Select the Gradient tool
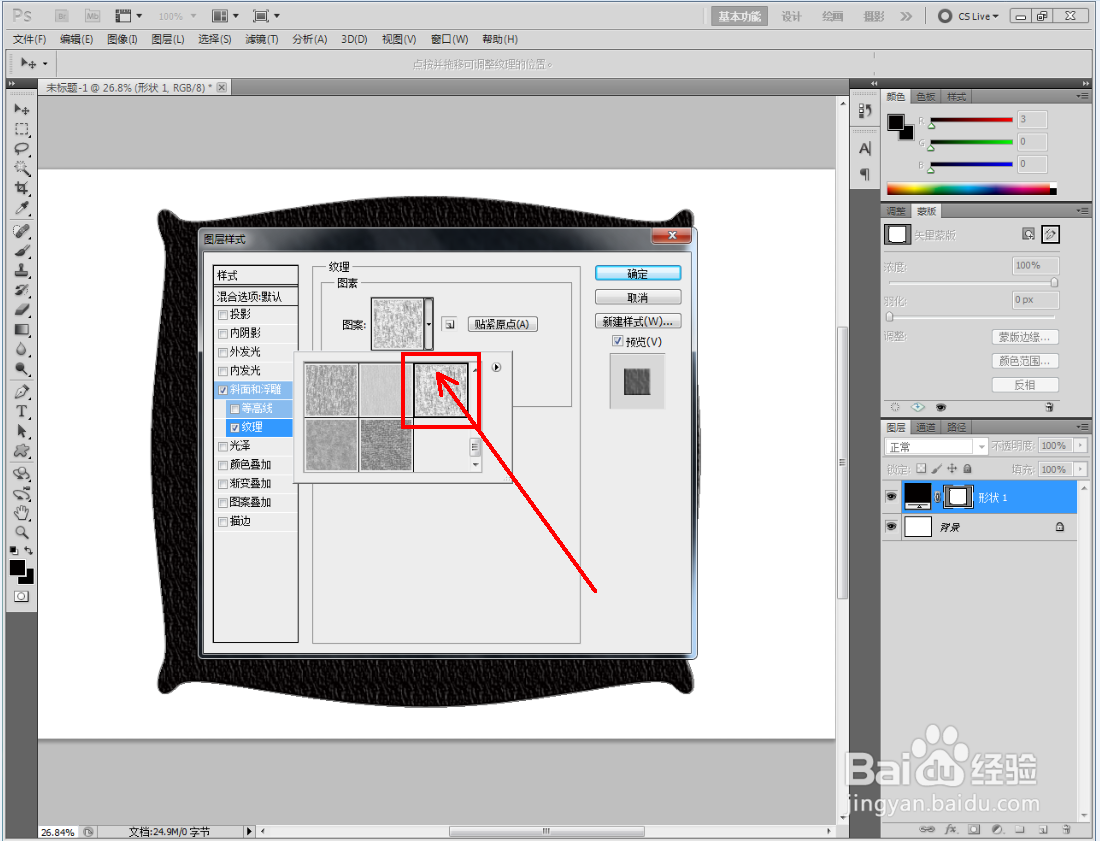Image resolution: width=1100 pixels, height=841 pixels. point(22,330)
